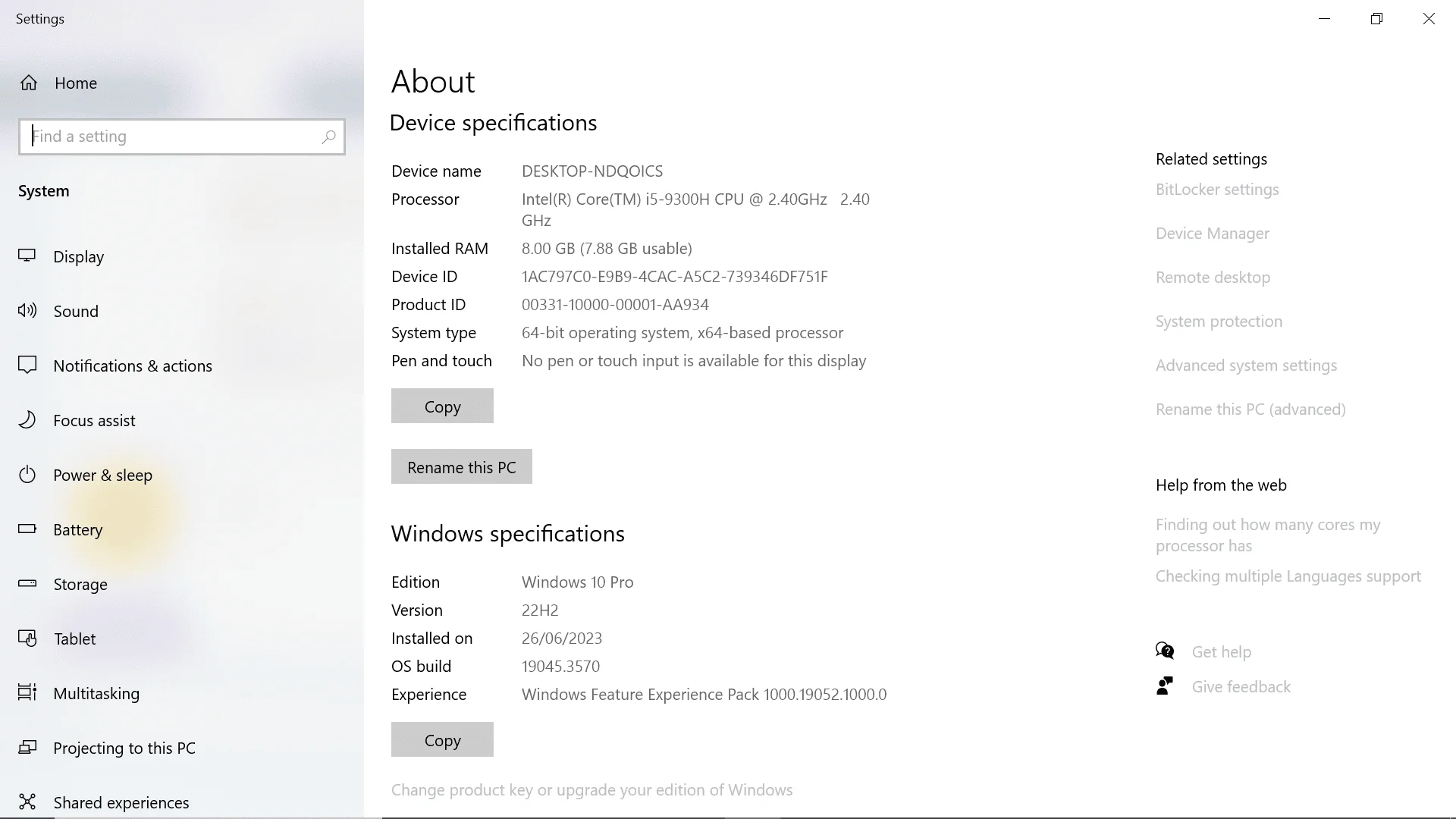This screenshot has height=819, width=1456.
Task: Click Rename this PC (advanced) link
Action: click(x=1250, y=409)
